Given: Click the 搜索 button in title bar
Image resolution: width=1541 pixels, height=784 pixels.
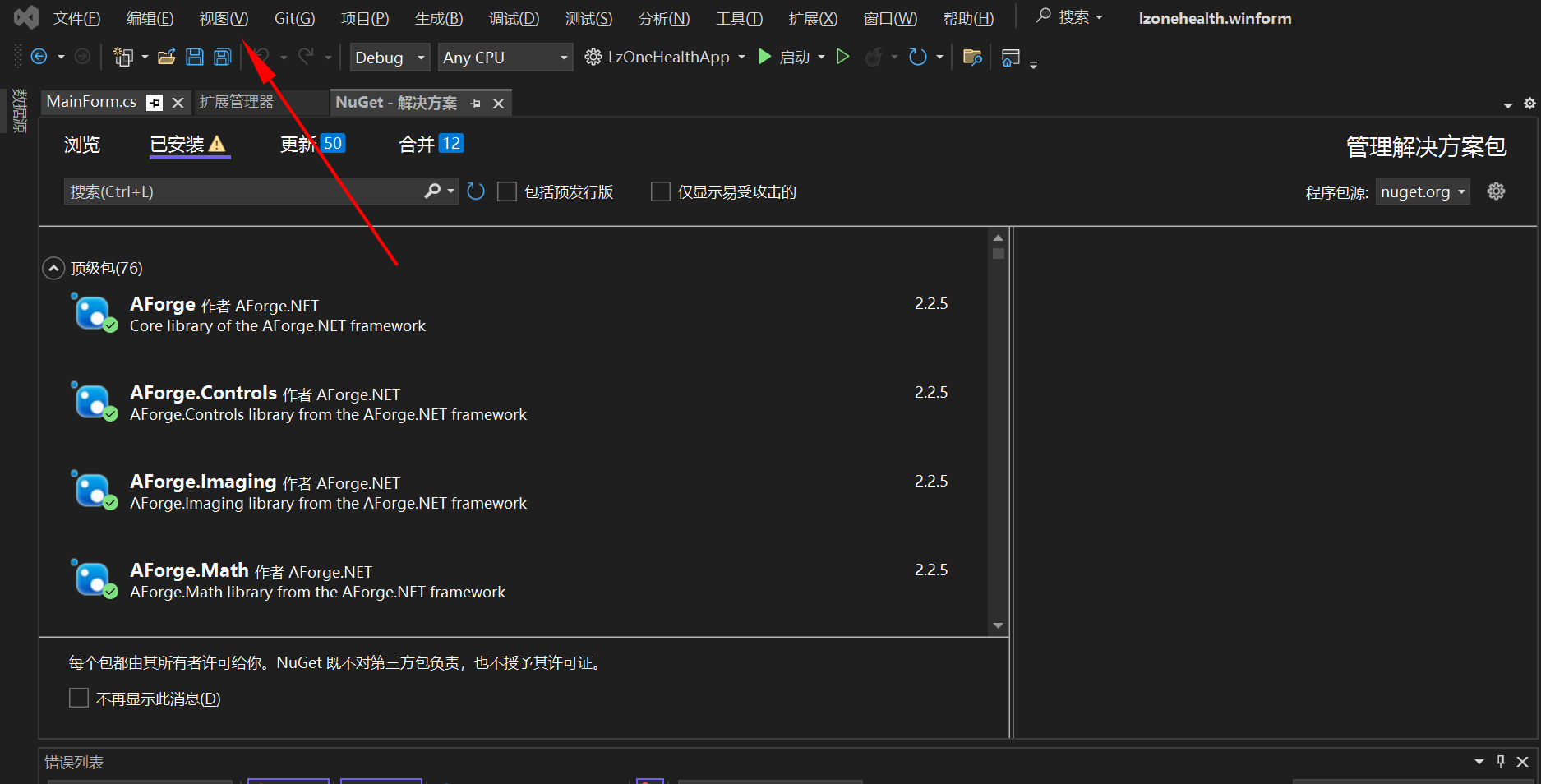Looking at the screenshot, I should (1069, 17).
